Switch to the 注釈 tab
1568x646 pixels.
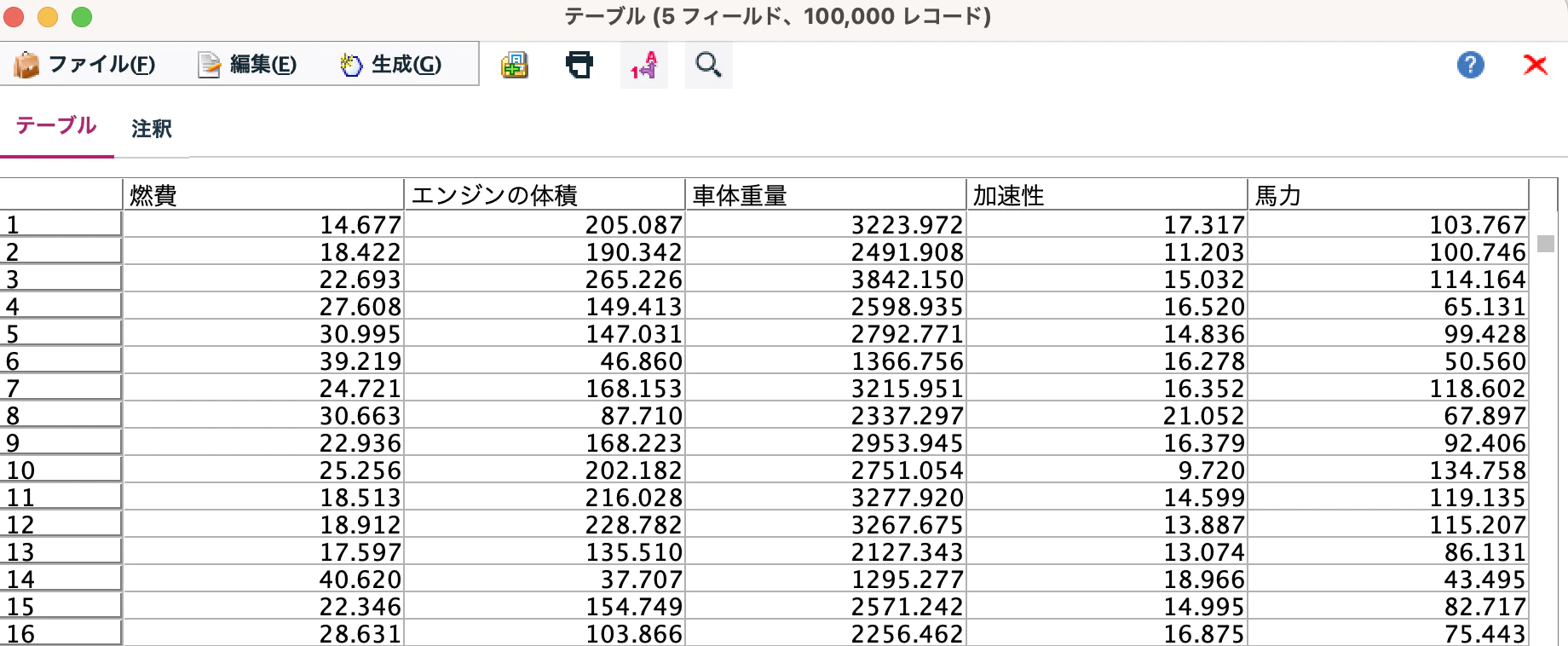pos(152,129)
